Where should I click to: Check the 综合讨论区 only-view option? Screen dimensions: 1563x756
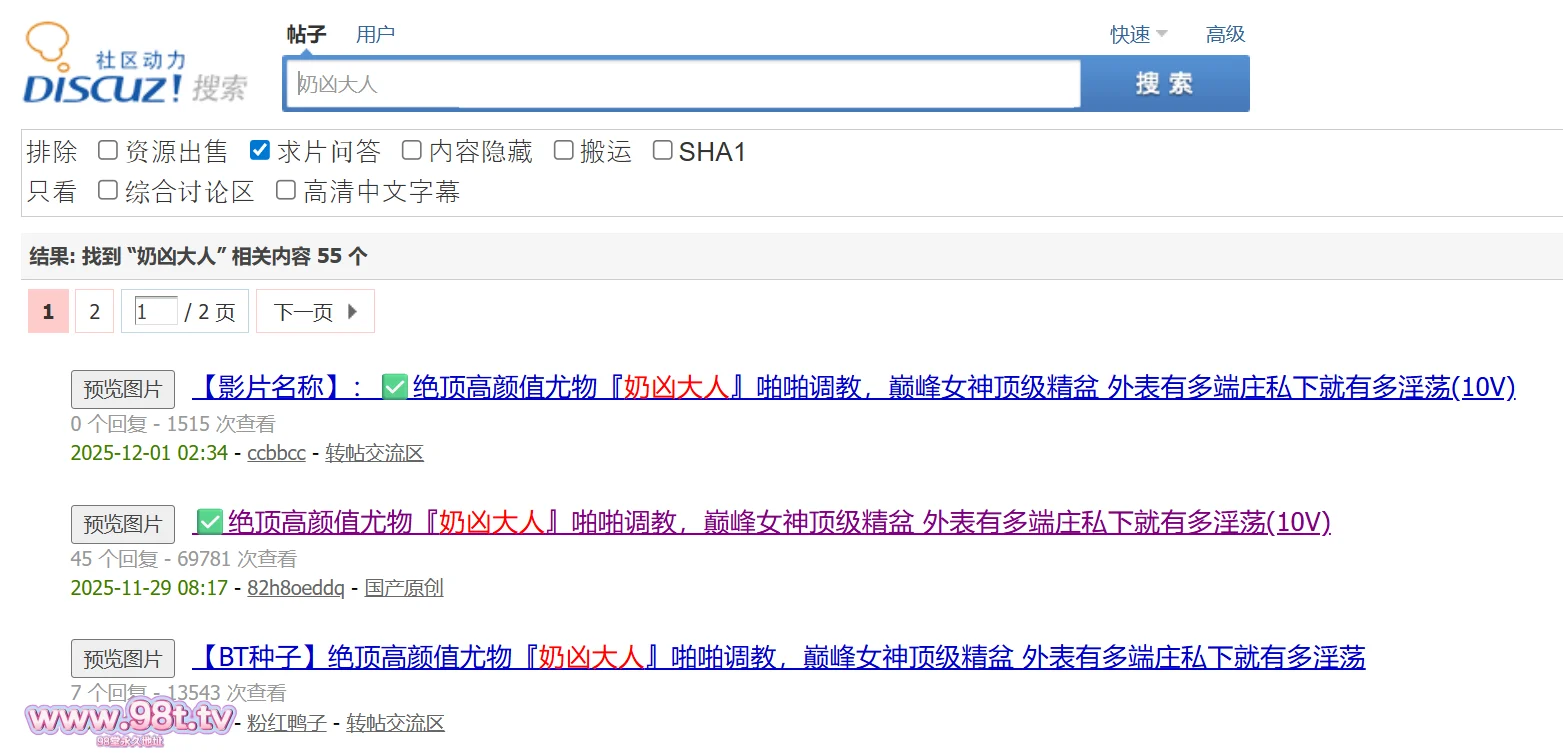point(108,190)
